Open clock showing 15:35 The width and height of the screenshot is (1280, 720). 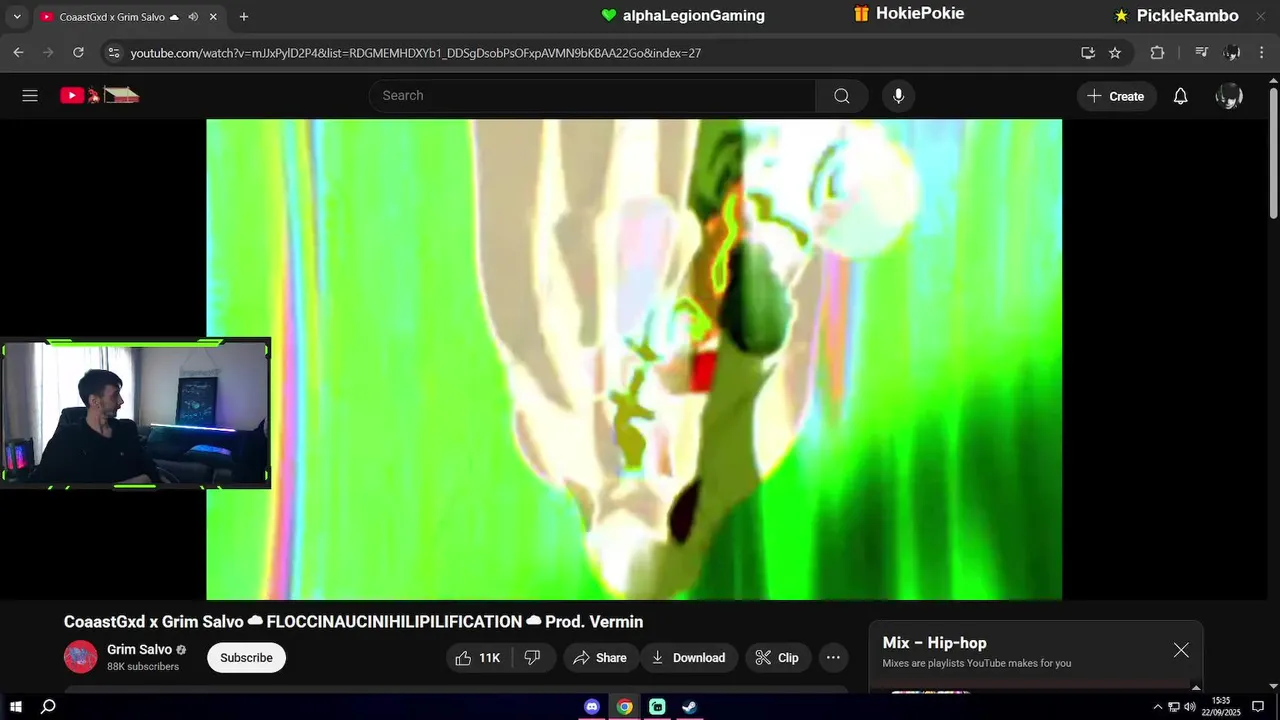click(1221, 707)
